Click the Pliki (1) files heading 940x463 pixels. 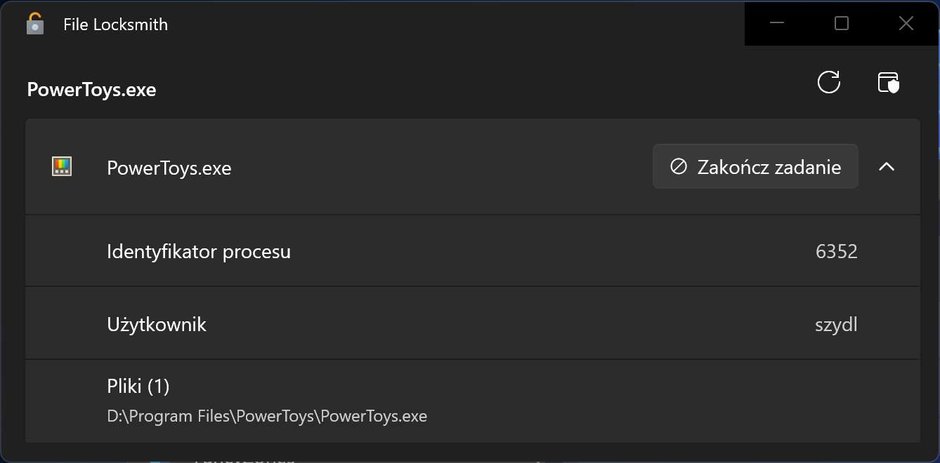tap(138, 386)
